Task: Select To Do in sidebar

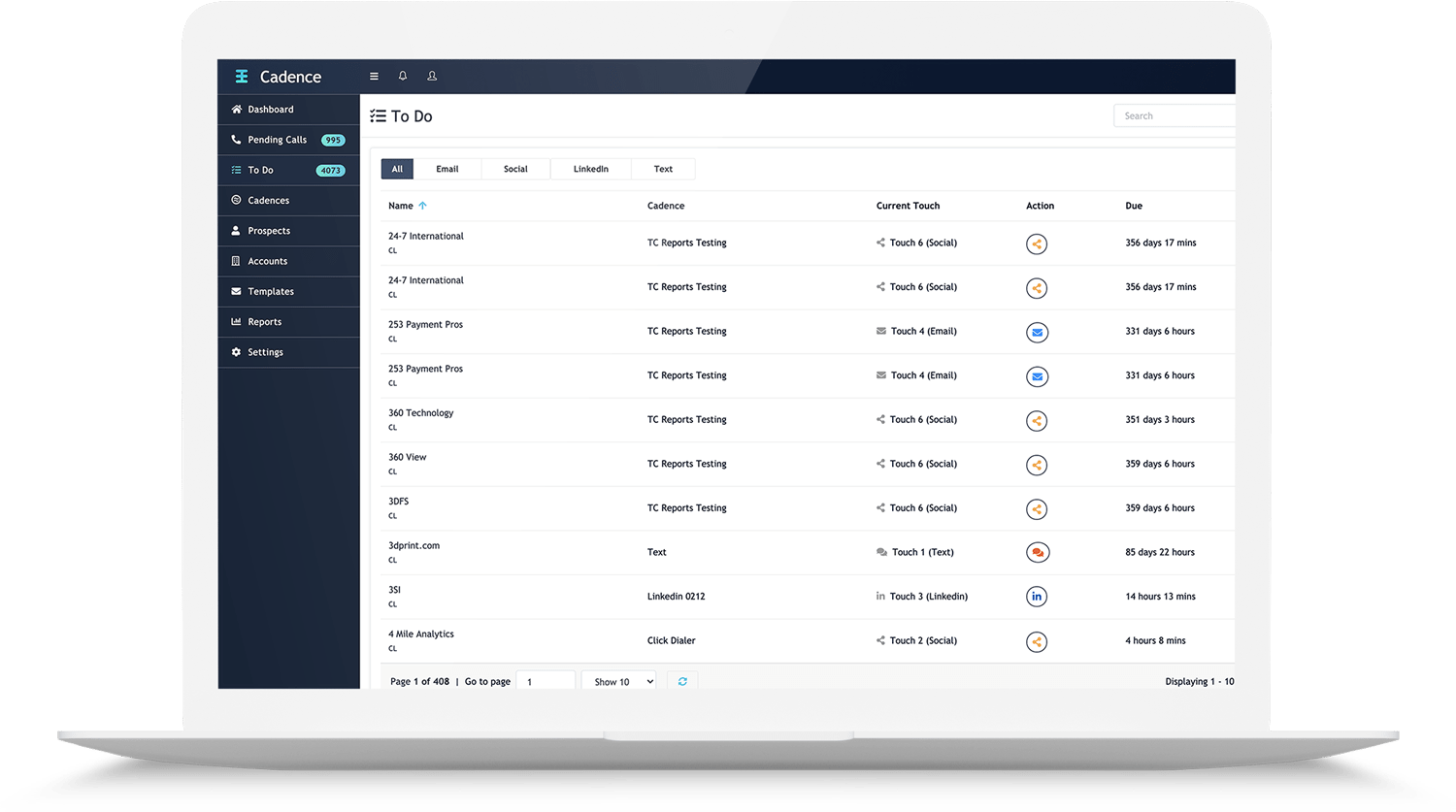Action: point(289,170)
